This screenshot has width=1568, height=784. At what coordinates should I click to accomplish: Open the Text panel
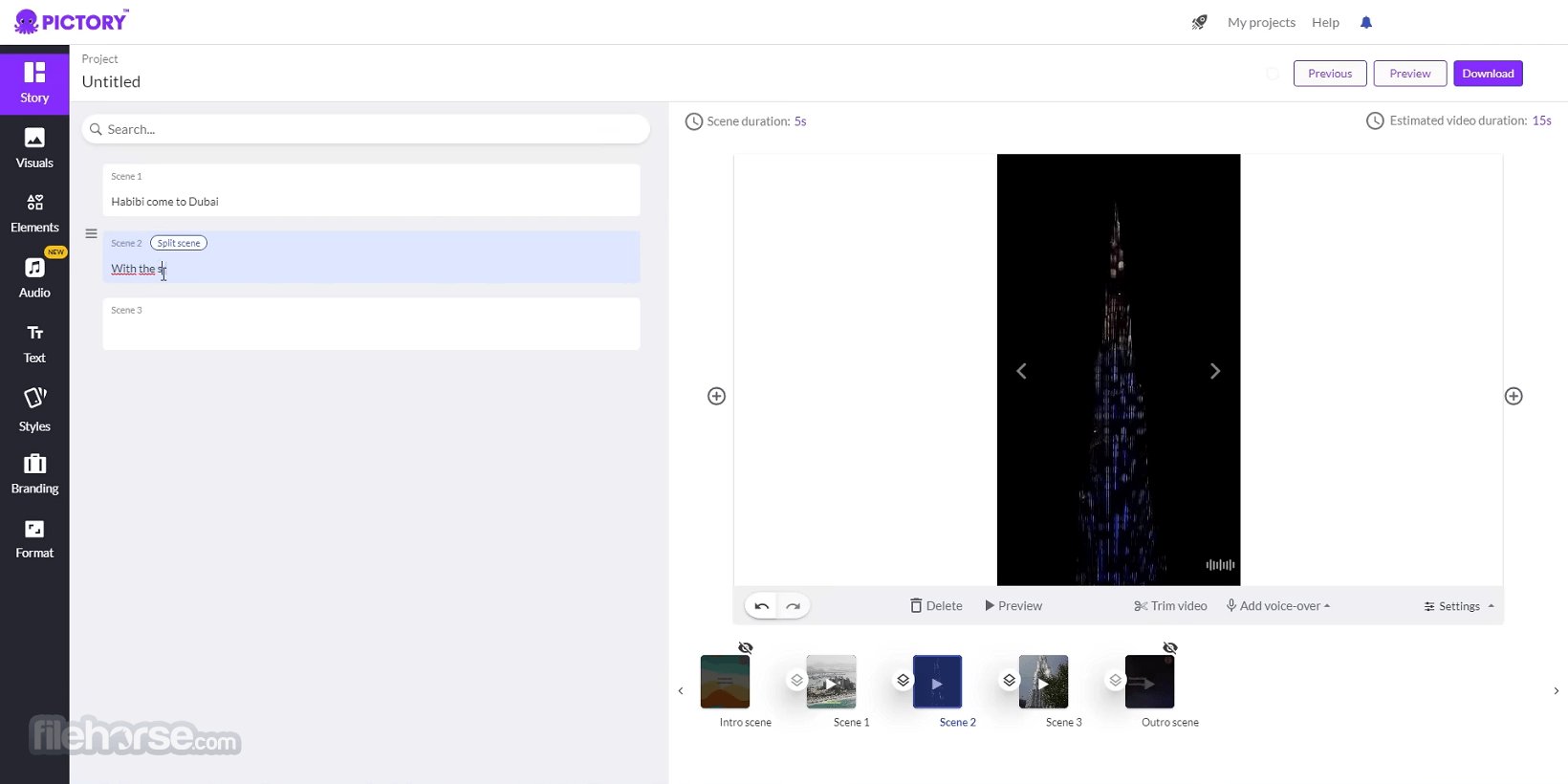point(34,343)
